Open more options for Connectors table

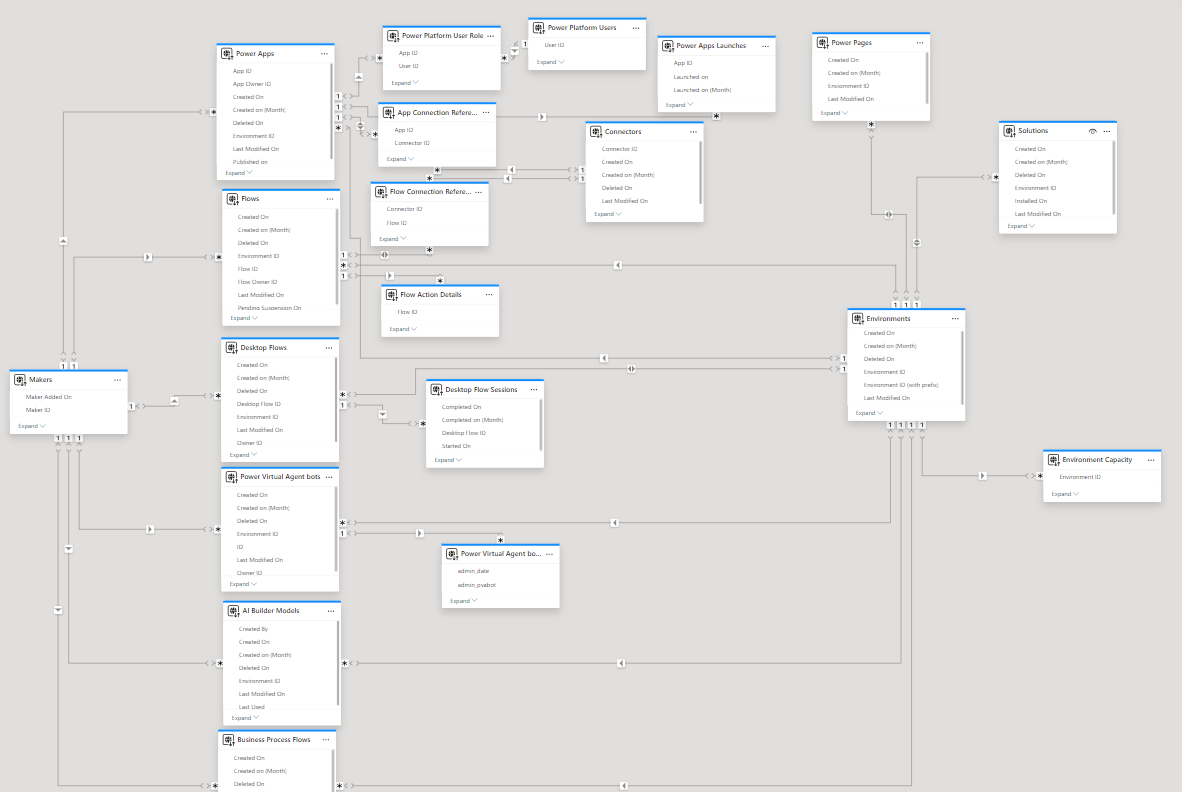tap(694, 132)
